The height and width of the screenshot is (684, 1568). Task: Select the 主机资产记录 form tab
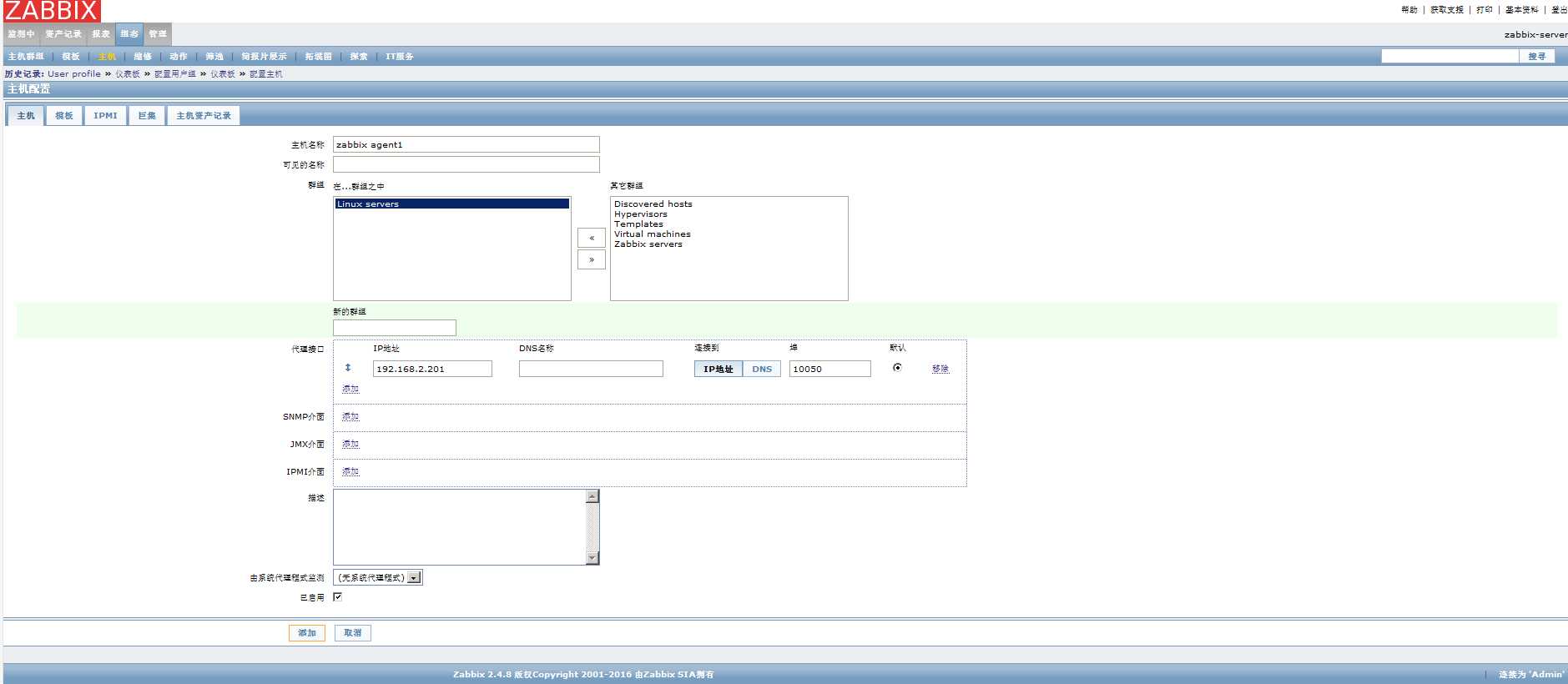click(204, 116)
